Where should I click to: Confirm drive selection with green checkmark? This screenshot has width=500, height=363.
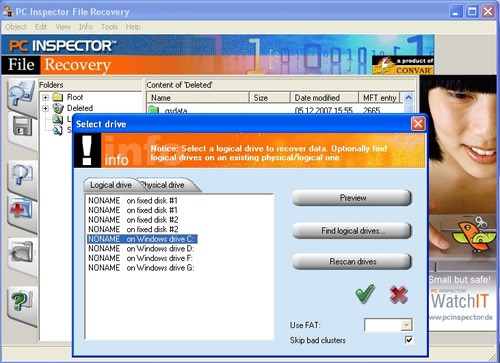(x=365, y=294)
